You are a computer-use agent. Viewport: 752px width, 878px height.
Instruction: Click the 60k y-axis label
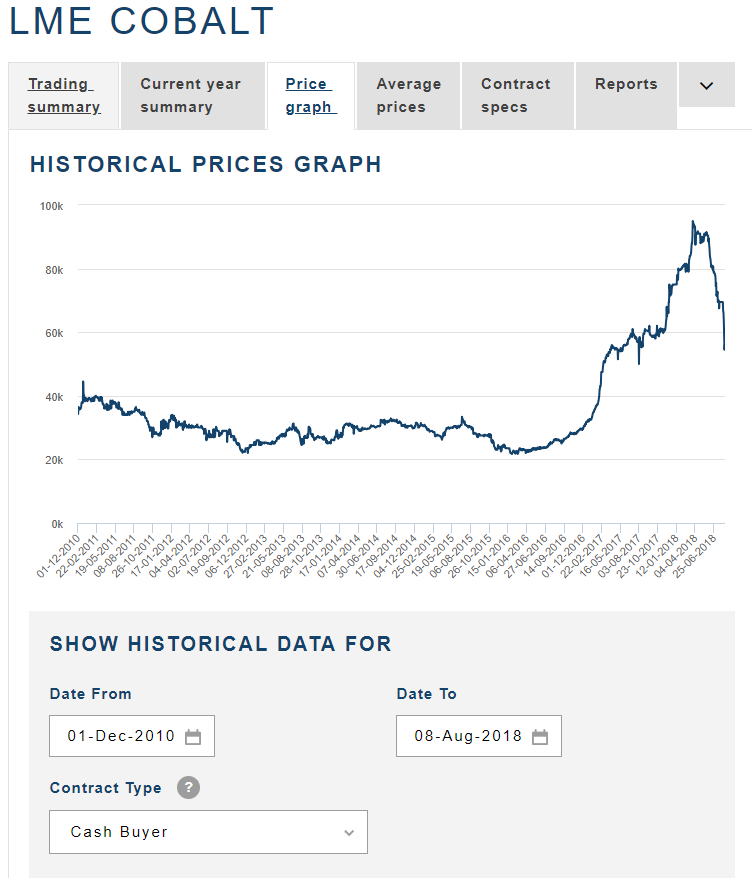click(x=54, y=333)
